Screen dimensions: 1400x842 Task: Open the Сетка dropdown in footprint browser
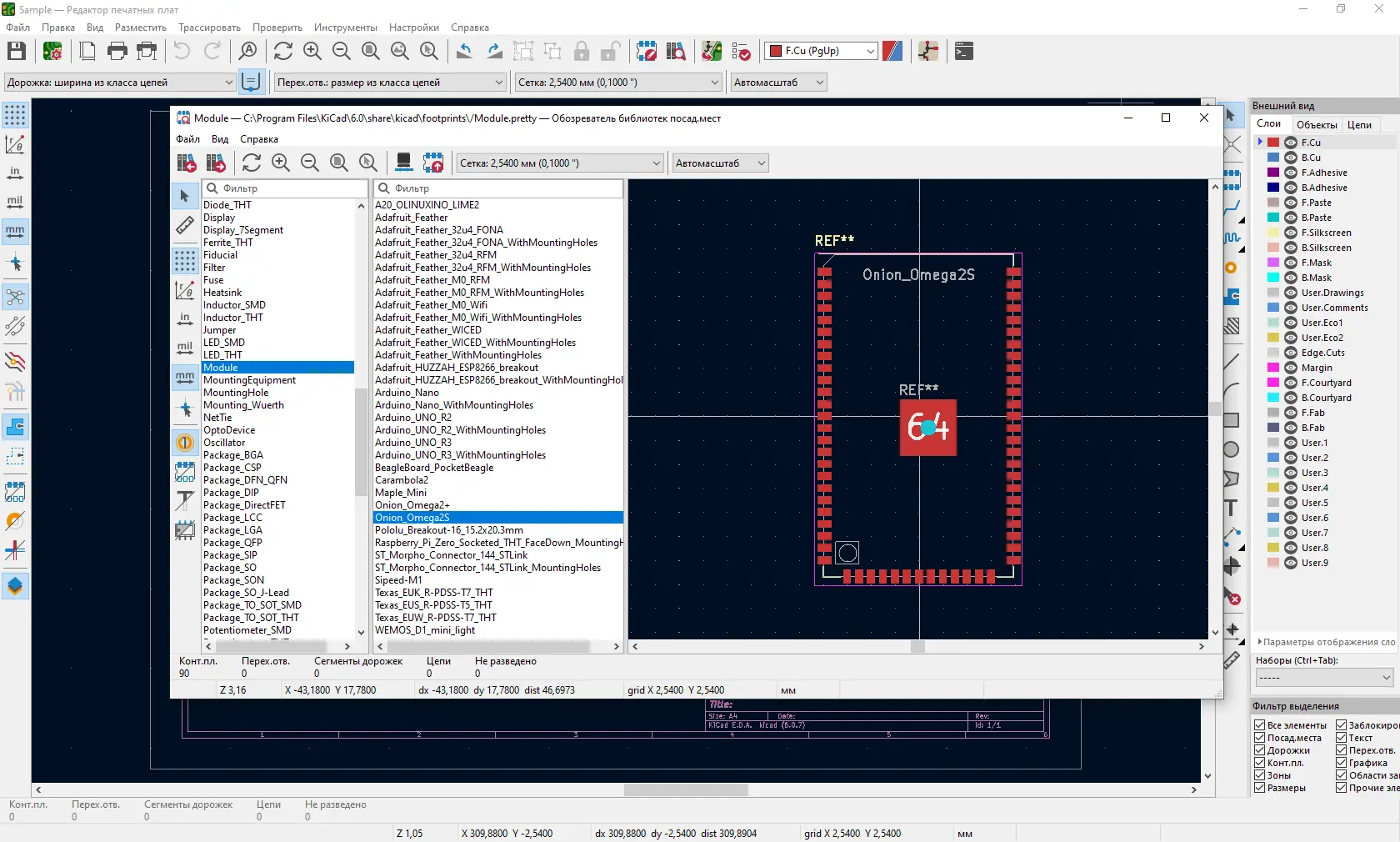point(656,163)
